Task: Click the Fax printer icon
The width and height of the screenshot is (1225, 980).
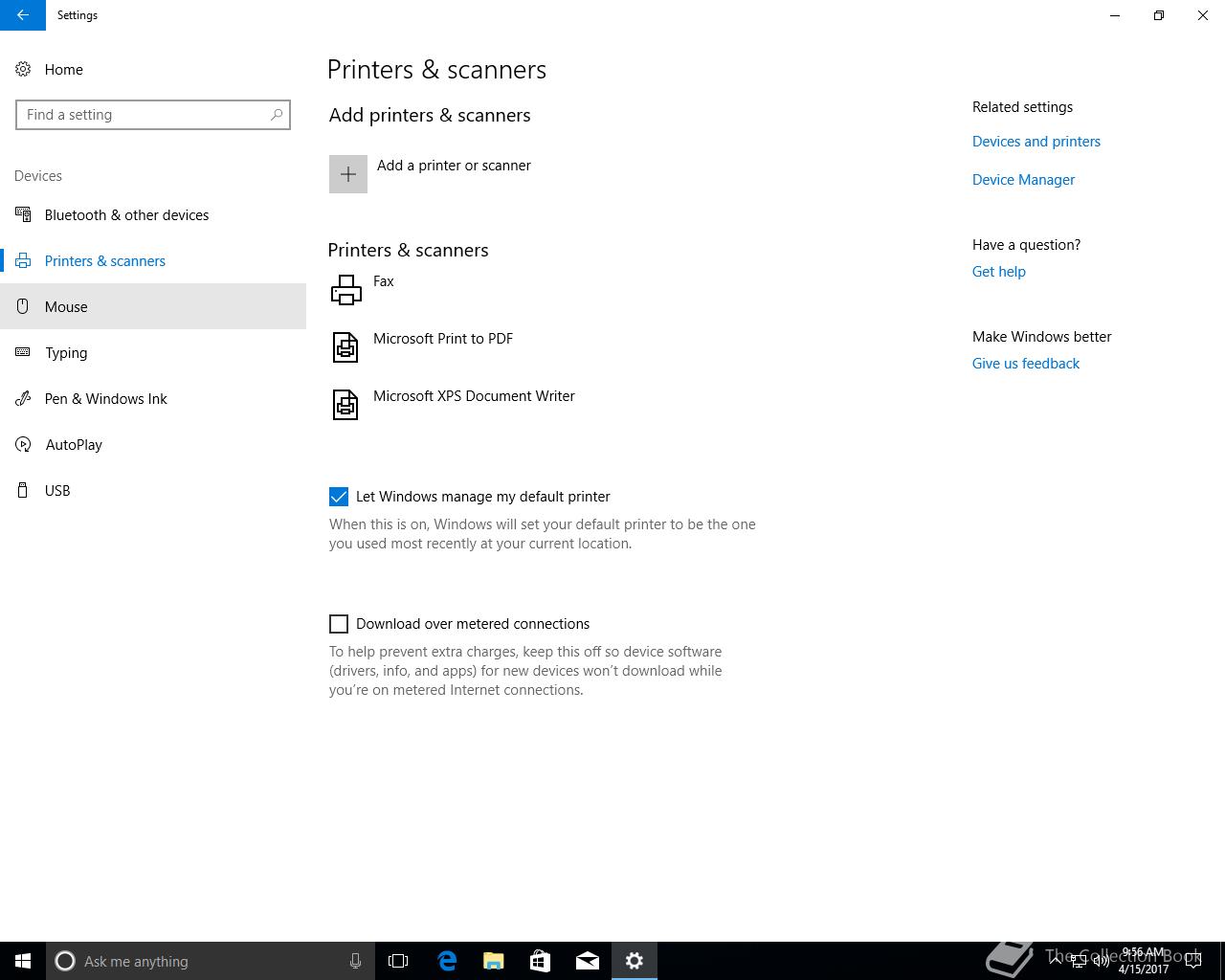Action: pos(345,290)
